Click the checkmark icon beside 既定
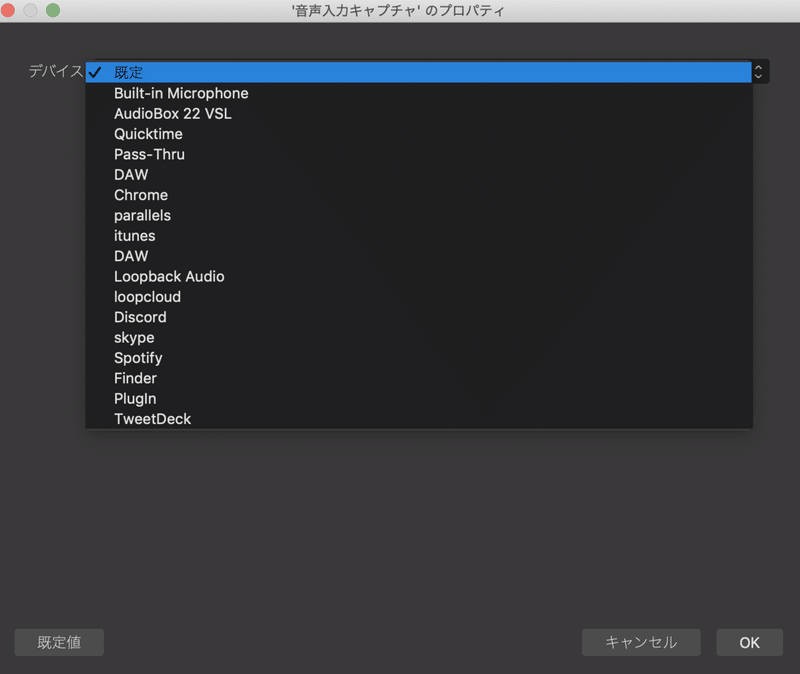 [95, 72]
